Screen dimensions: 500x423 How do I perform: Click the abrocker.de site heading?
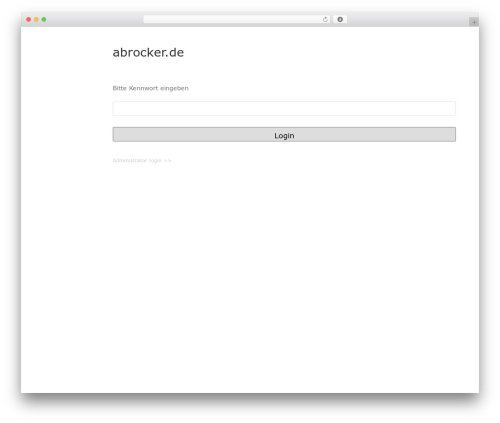click(x=148, y=52)
